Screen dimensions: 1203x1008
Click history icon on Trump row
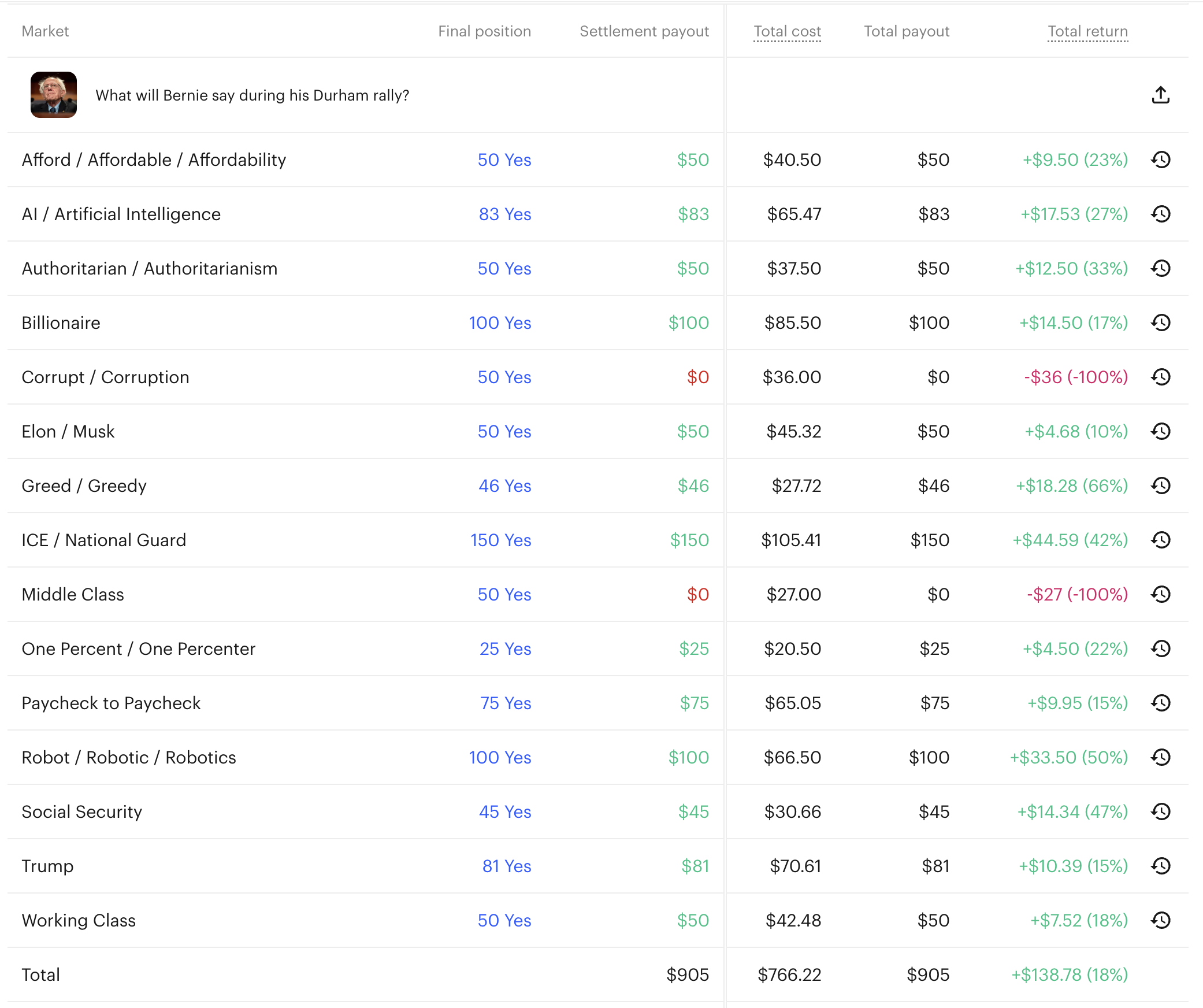pyautogui.click(x=1160, y=866)
